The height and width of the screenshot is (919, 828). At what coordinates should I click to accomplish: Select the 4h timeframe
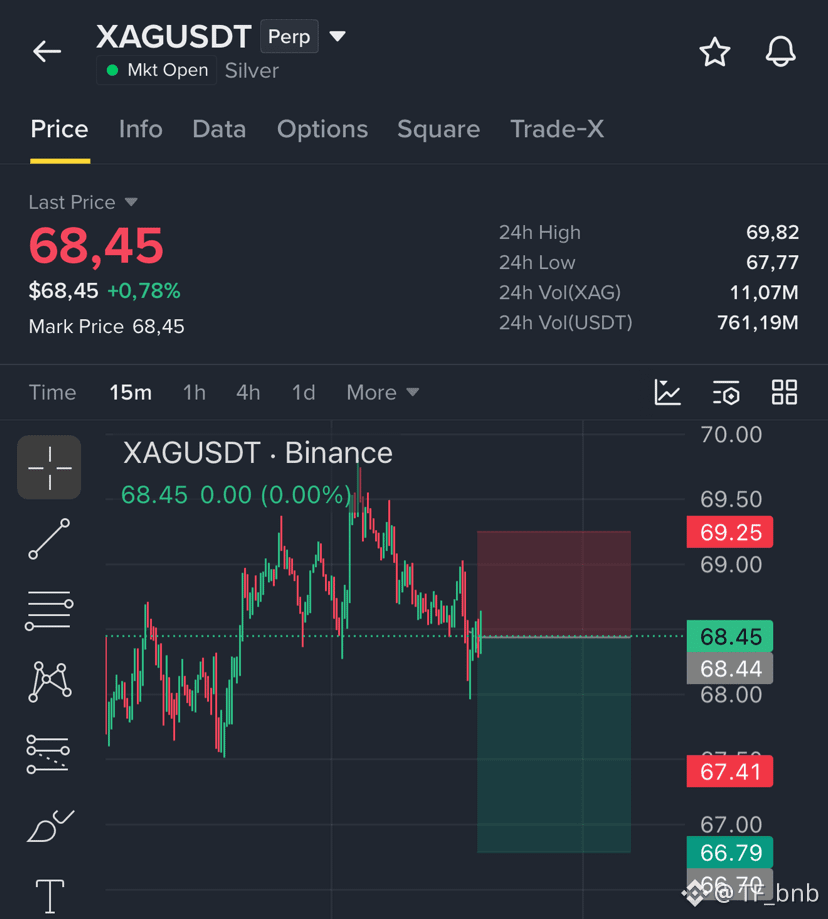tap(248, 392)
